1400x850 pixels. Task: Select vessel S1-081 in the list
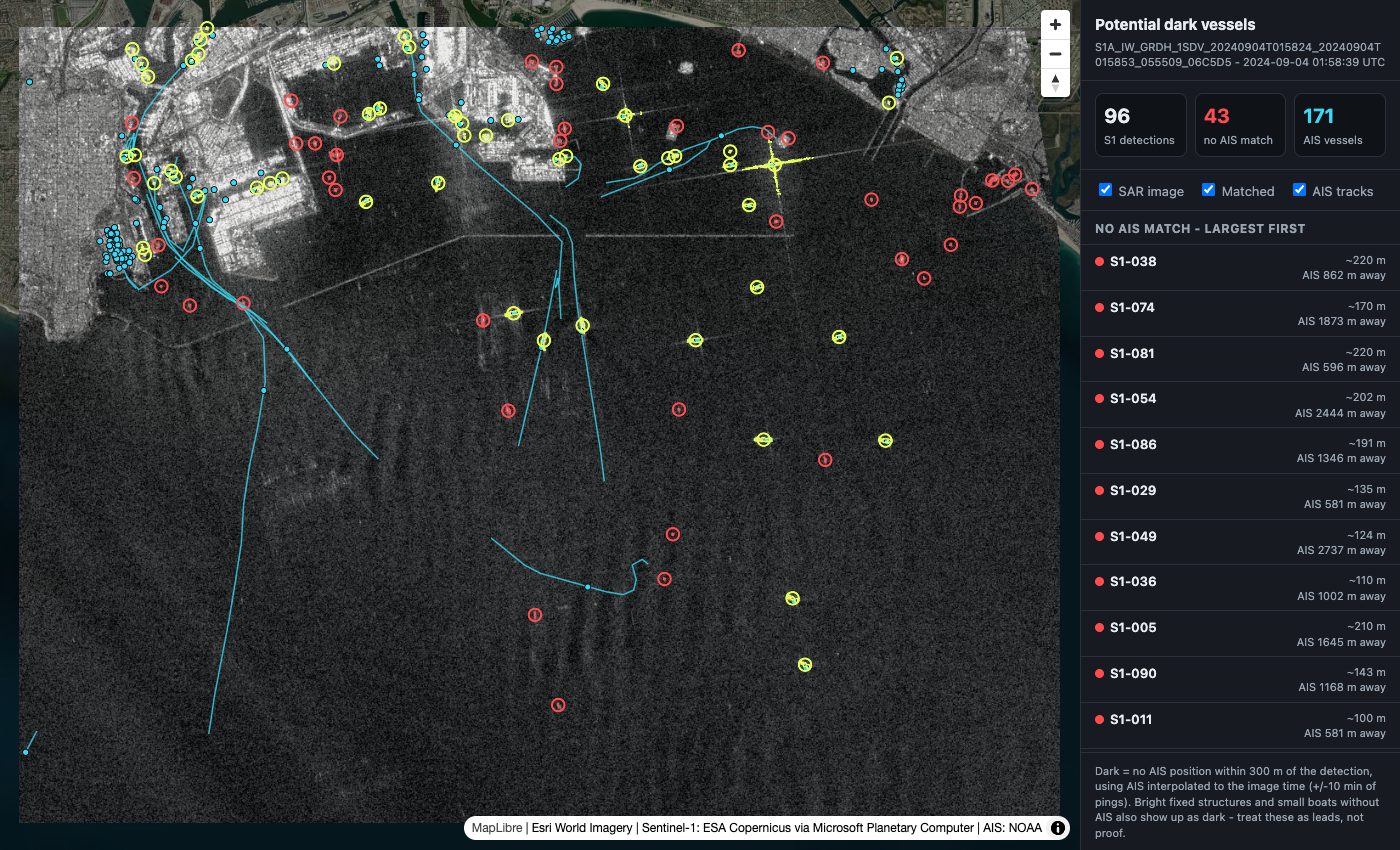click(1240, 360)
